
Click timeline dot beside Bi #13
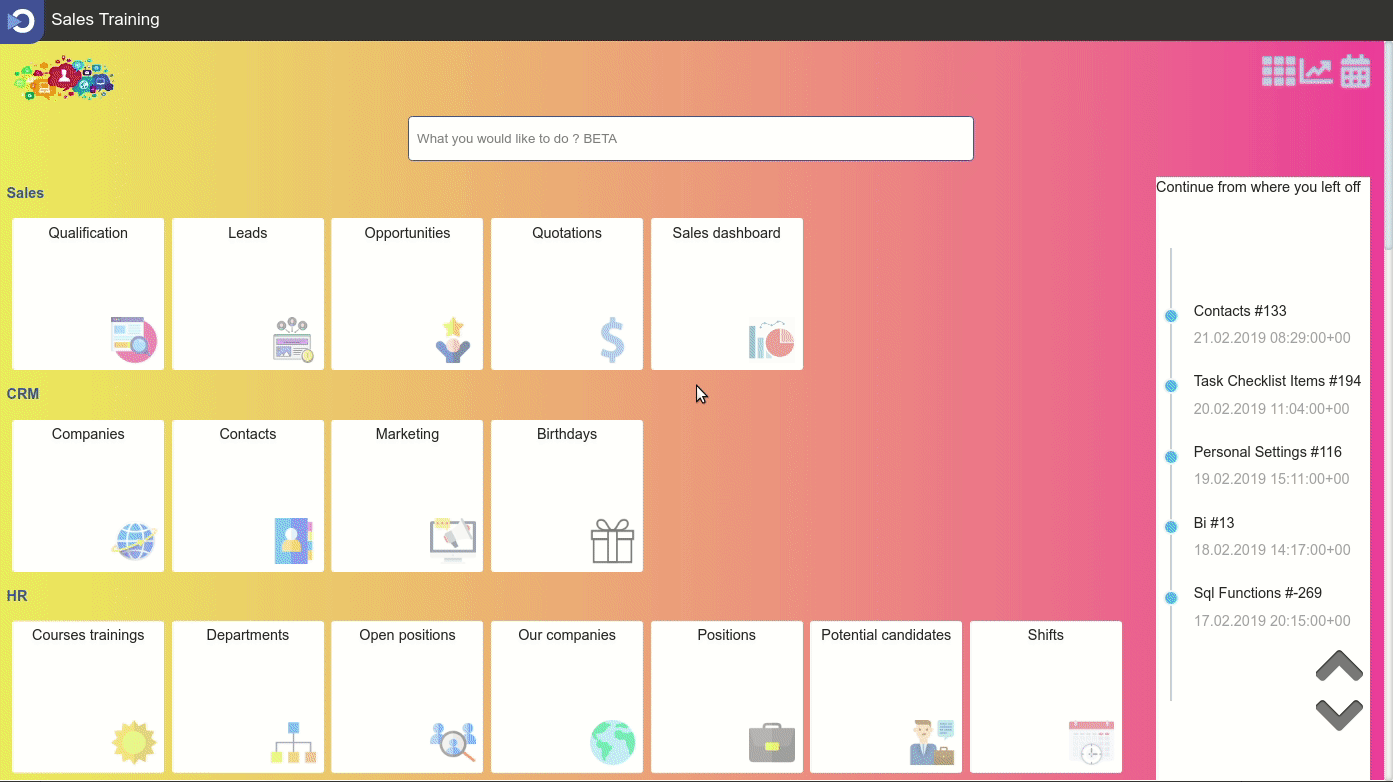(x=1171, y=527)
